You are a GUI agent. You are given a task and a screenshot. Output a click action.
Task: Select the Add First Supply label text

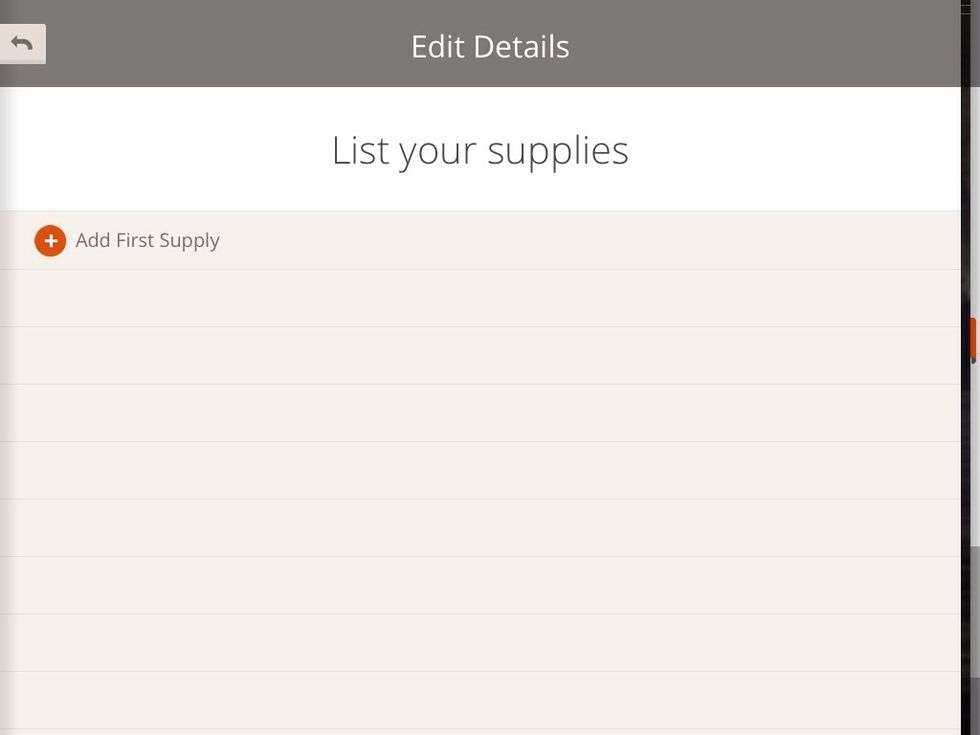147,240
